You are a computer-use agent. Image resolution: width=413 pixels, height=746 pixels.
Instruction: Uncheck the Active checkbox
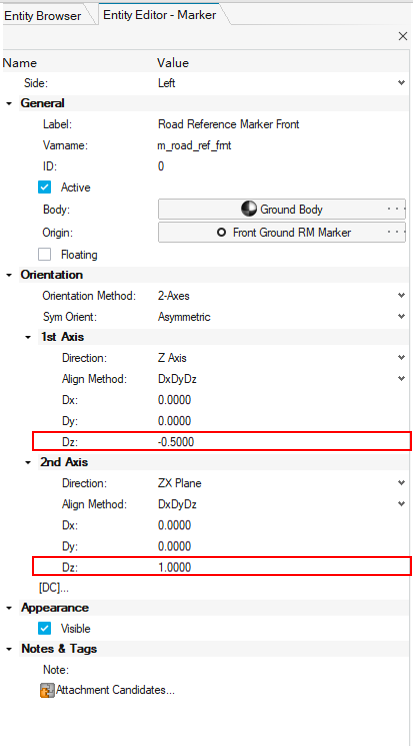click(44, 187)
